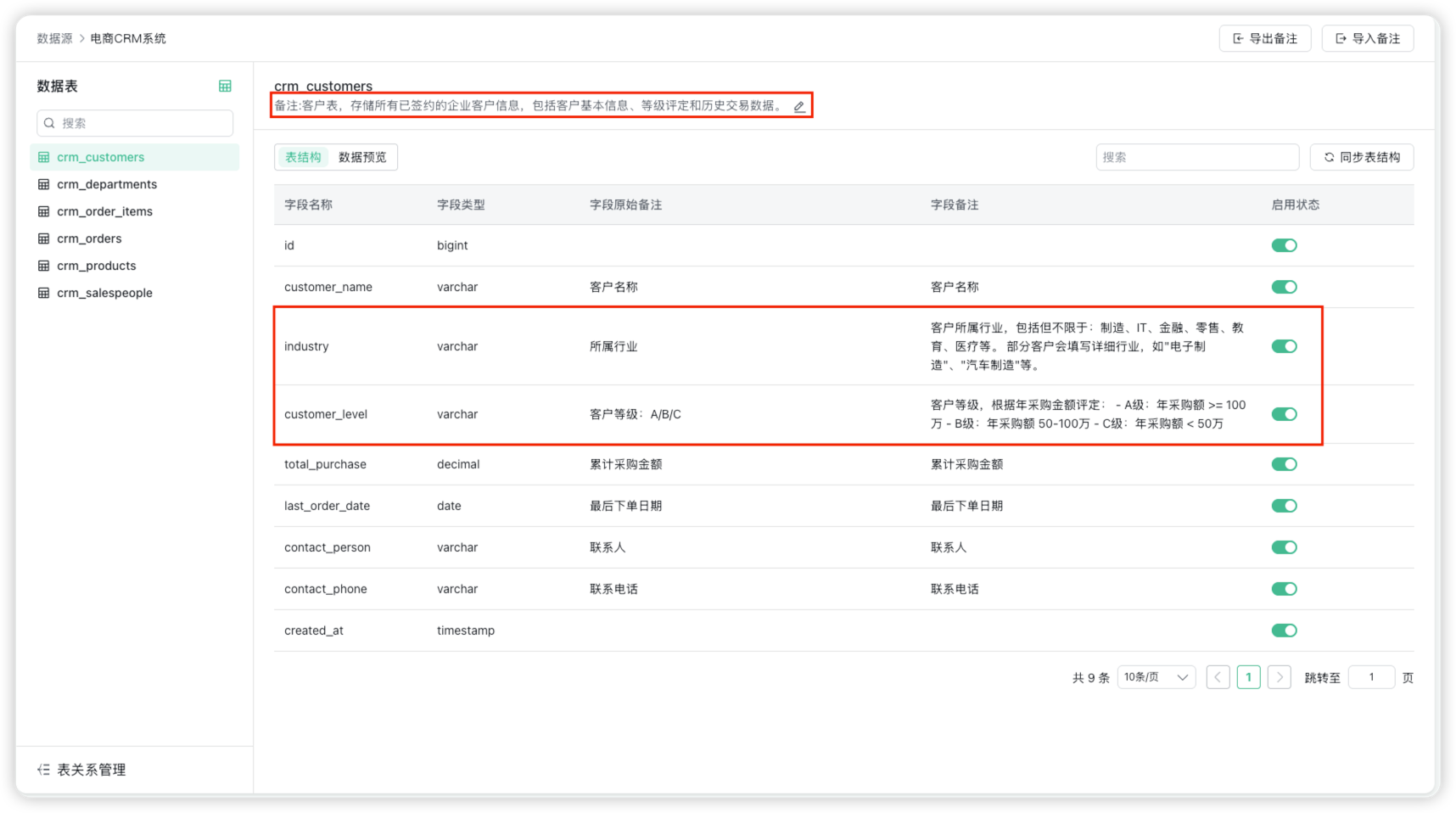Click the magnifier icon in sidebar search box
The height and width of the screenshot is (813, 1456).
(49, 123)
